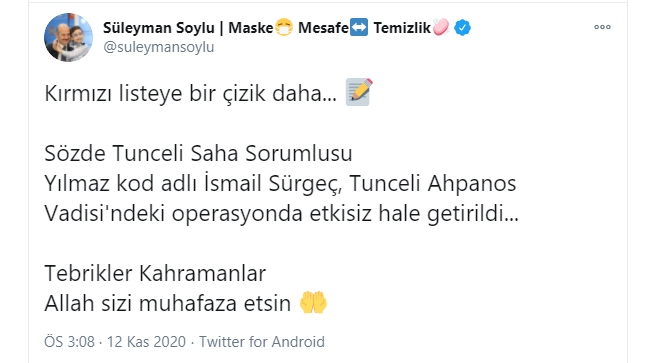The width and height of the screenshot is (651, 363).
Task: Click the masked face emoji after Maske
Action: coord(284,28)
